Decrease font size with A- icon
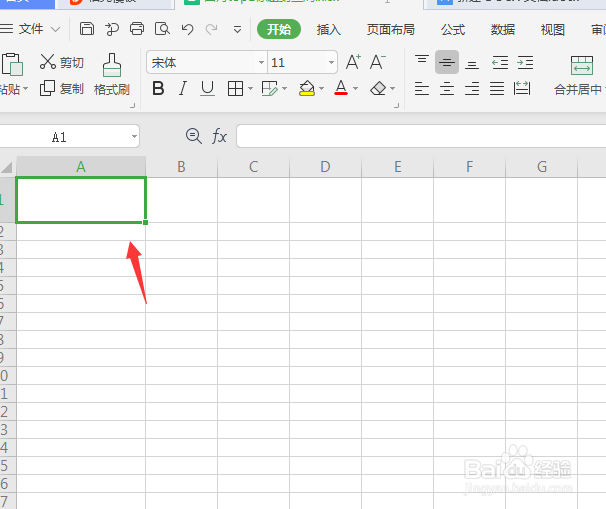This screenshot has width=606, height=509. click(x=377, y=62)
